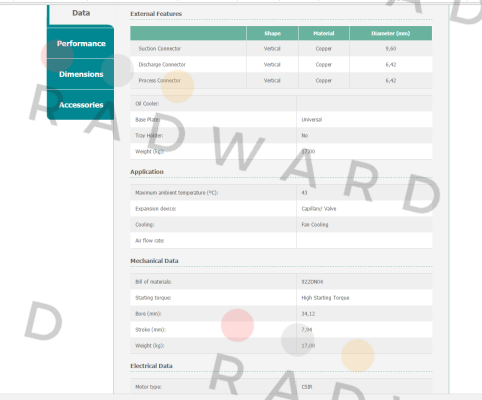This screenshot has width=482, height=400.
Task: Select the Discharge Connector row label
Action: [x=162, y=65]
